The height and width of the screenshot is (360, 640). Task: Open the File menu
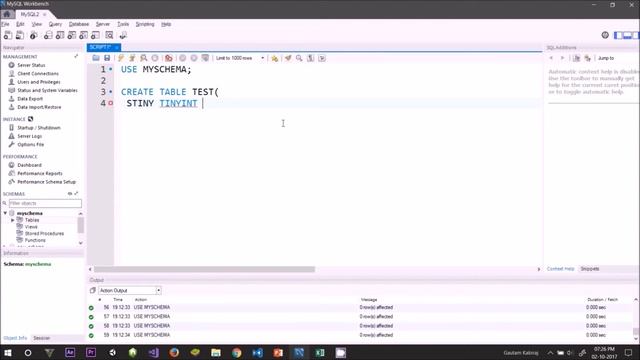click(5, 24)
